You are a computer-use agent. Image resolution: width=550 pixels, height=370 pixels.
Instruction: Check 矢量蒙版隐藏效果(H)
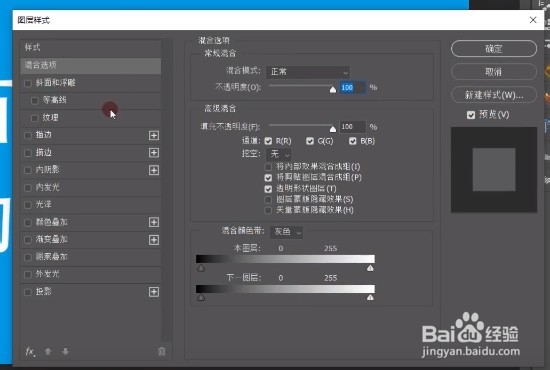(268, 210)
